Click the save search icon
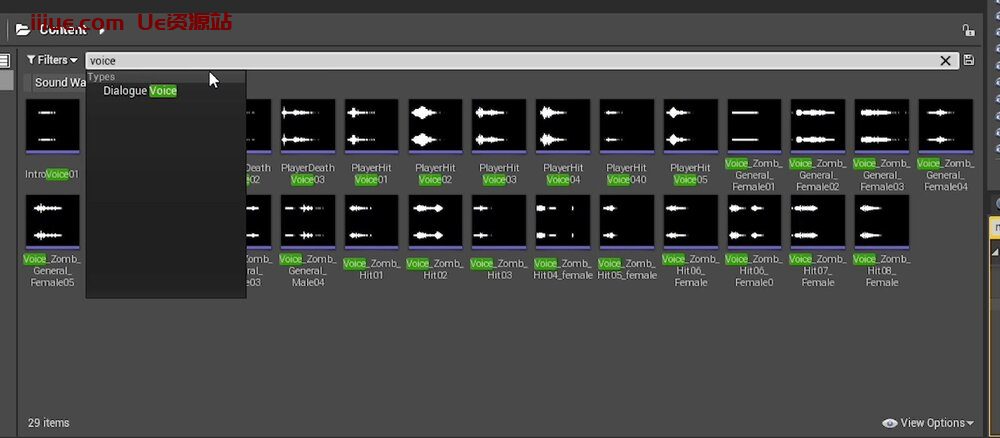Screen dimensions: 1000x438 [x=969, y=61]
